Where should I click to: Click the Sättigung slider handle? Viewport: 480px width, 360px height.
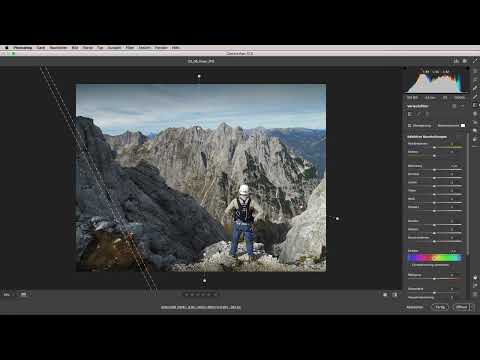(434, 279)
